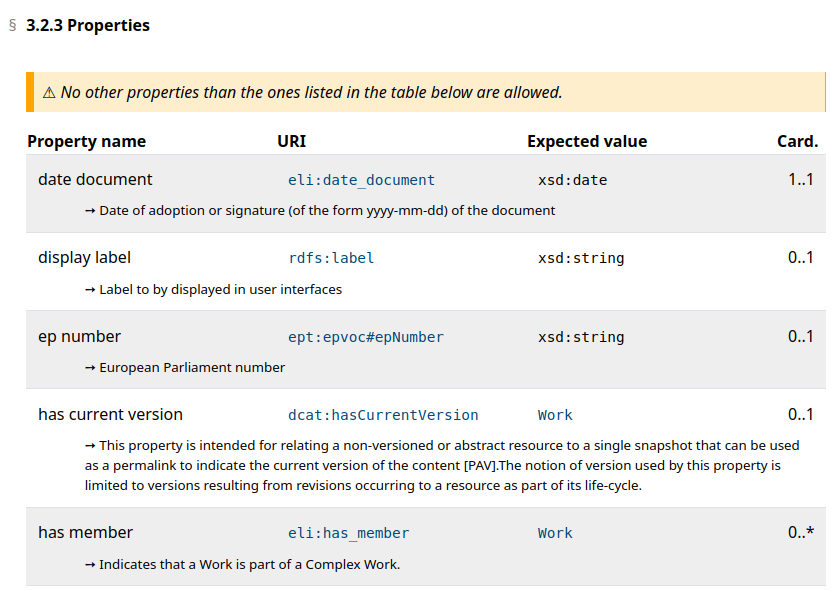
Task: Click the URI column header
Action: (x=291, y=141)
